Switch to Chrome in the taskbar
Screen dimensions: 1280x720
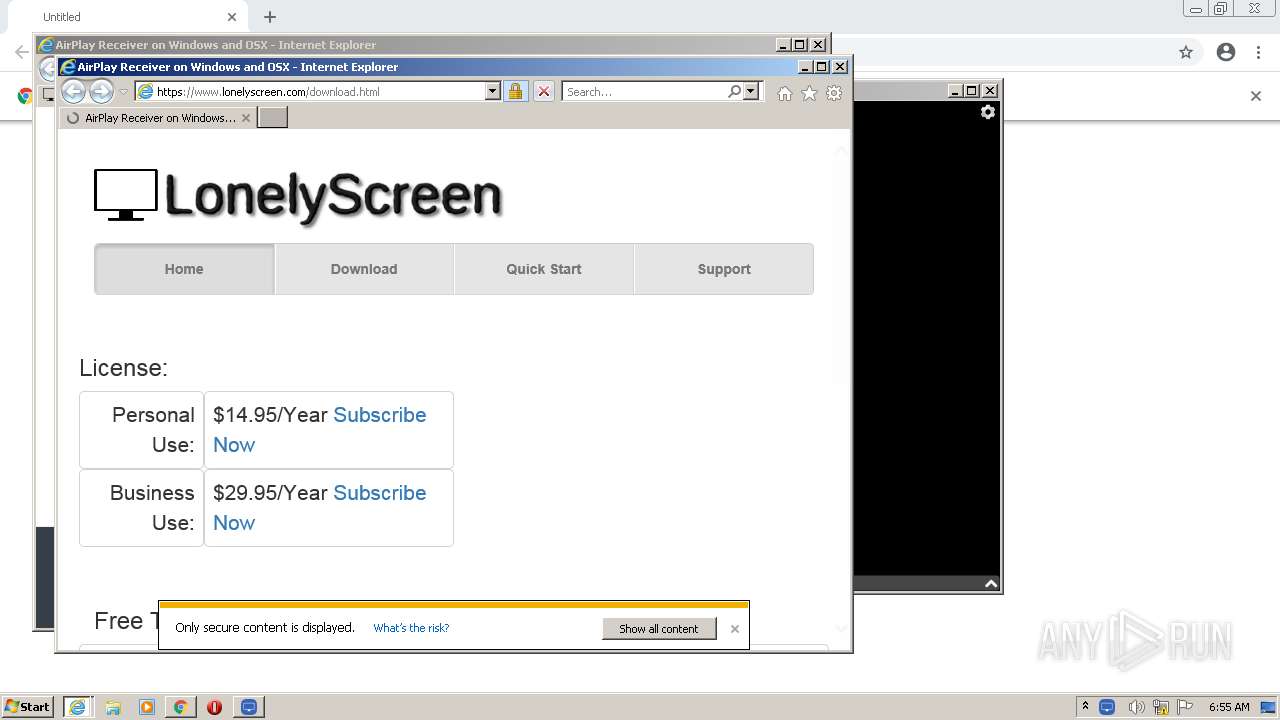tap(180, 707)
